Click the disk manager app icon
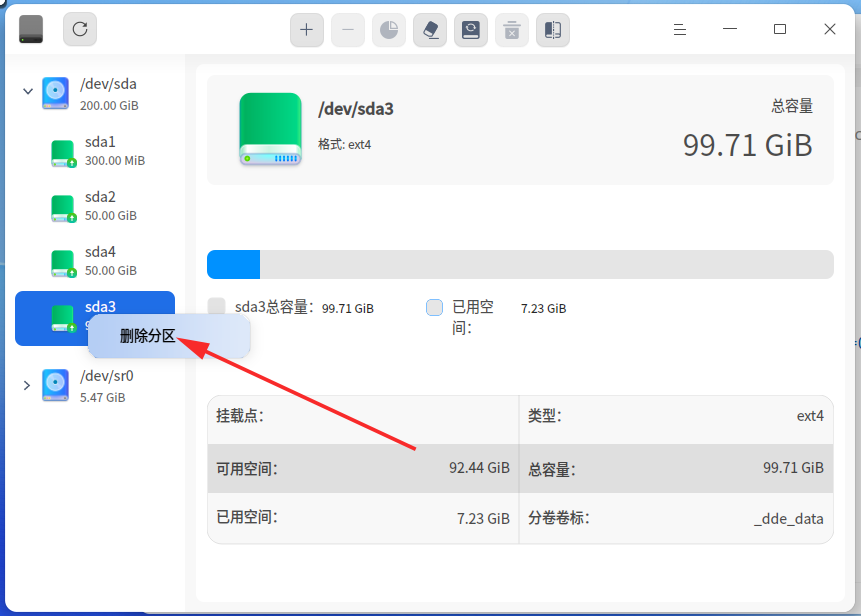861x616 pixels. (x=31, y=29)
